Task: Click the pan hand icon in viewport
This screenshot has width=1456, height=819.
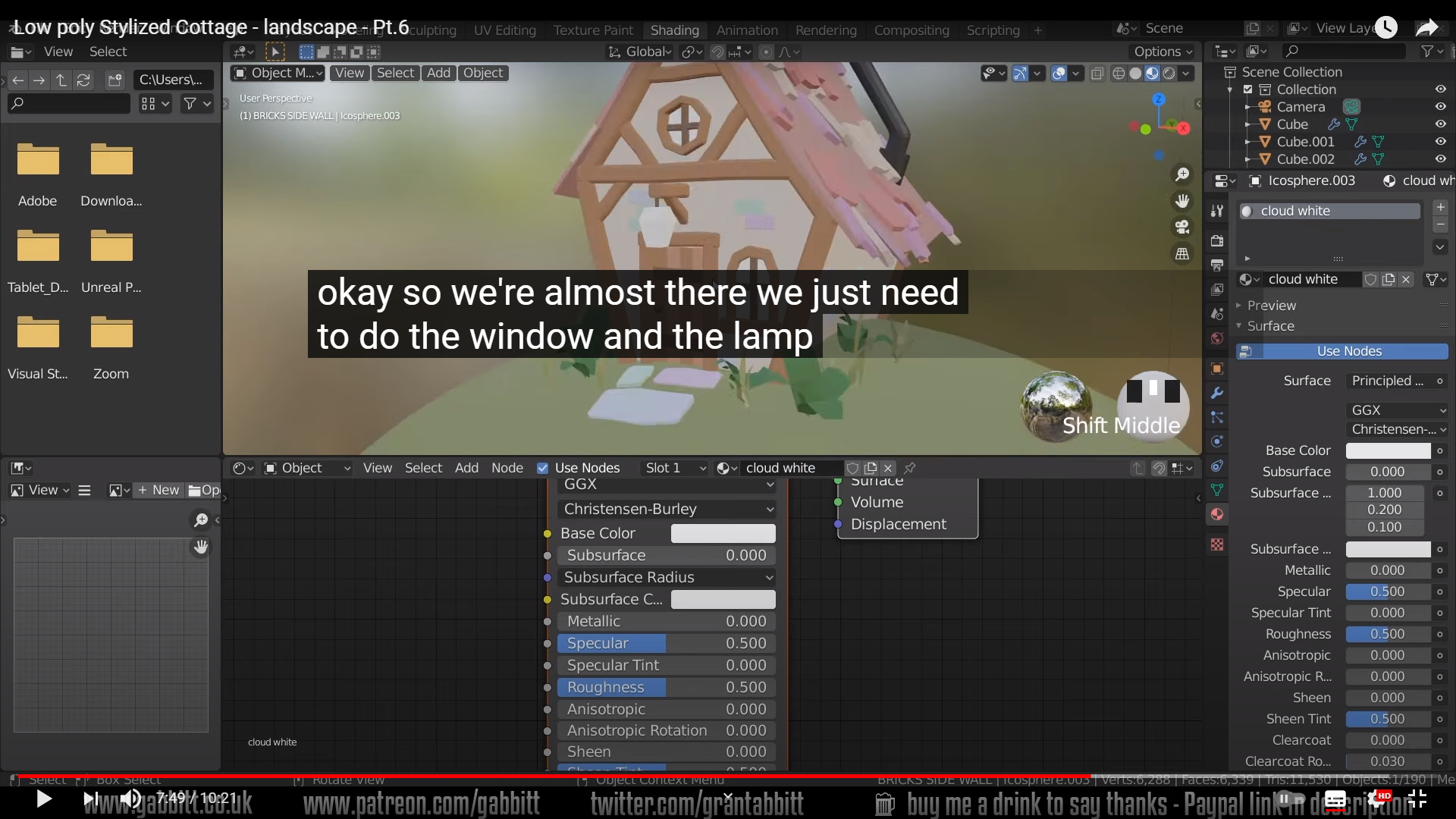Action: (1181, 201)
